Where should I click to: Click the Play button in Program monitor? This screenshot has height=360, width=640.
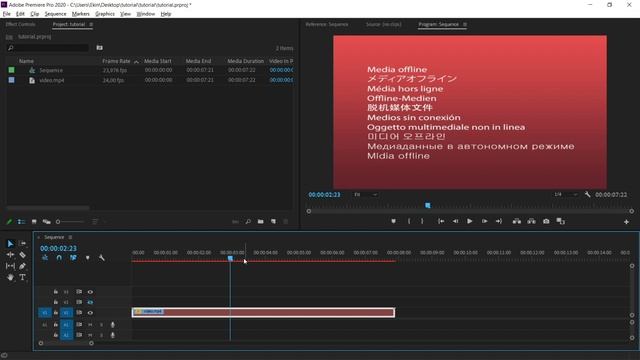tap(470, 221)
